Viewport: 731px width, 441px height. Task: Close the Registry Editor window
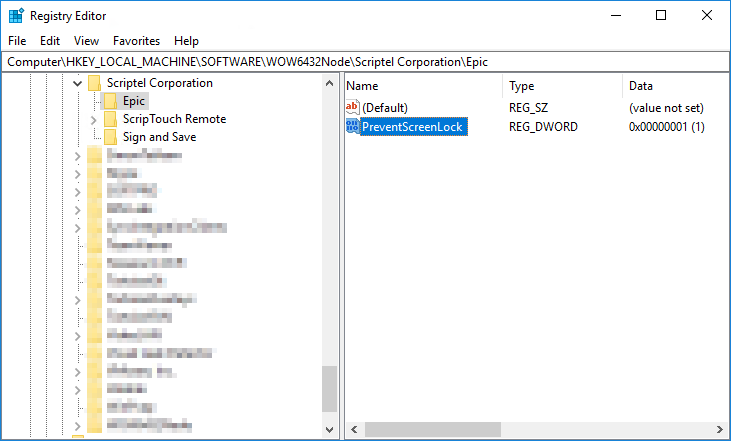[x=707, y=15]
